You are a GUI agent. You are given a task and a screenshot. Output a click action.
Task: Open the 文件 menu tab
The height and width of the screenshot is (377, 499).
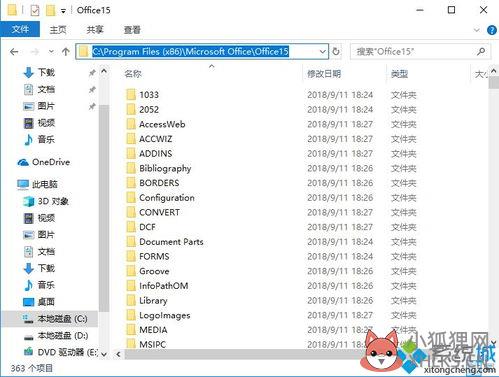point(20,29)
